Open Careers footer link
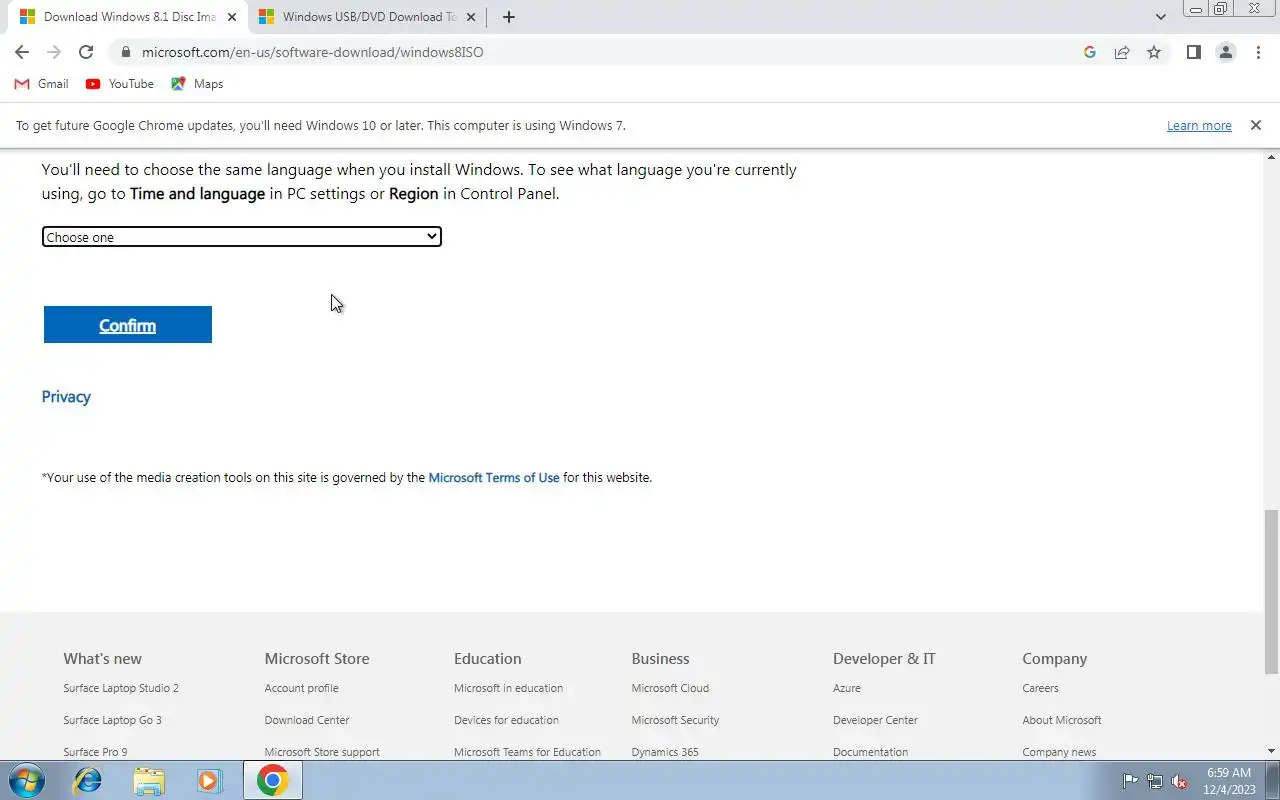The width and height of the screenshot is (1280, 800). (x=1040, y=688)
